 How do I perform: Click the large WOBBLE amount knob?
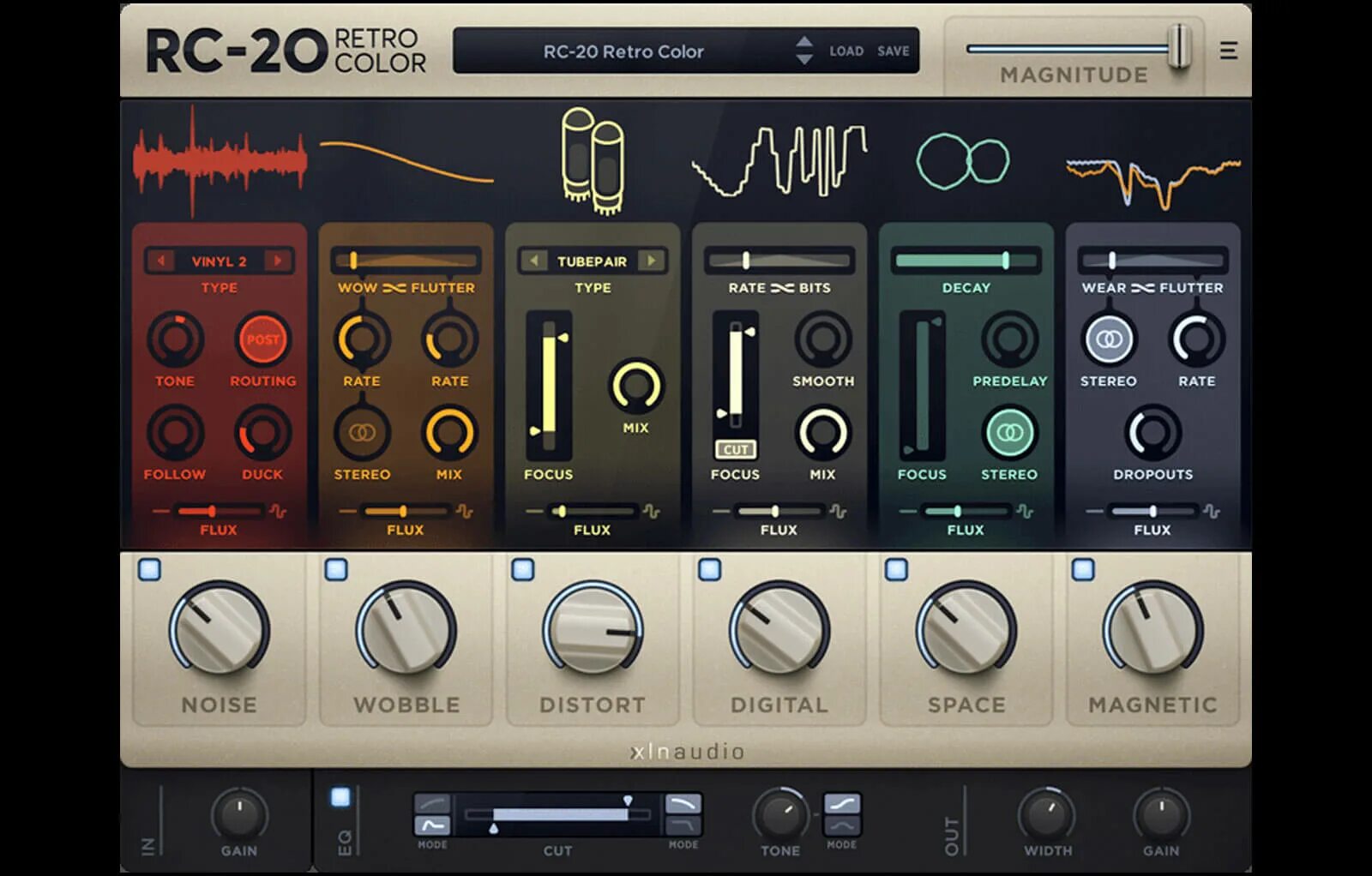pyautogui.click(x=406, y=630)
